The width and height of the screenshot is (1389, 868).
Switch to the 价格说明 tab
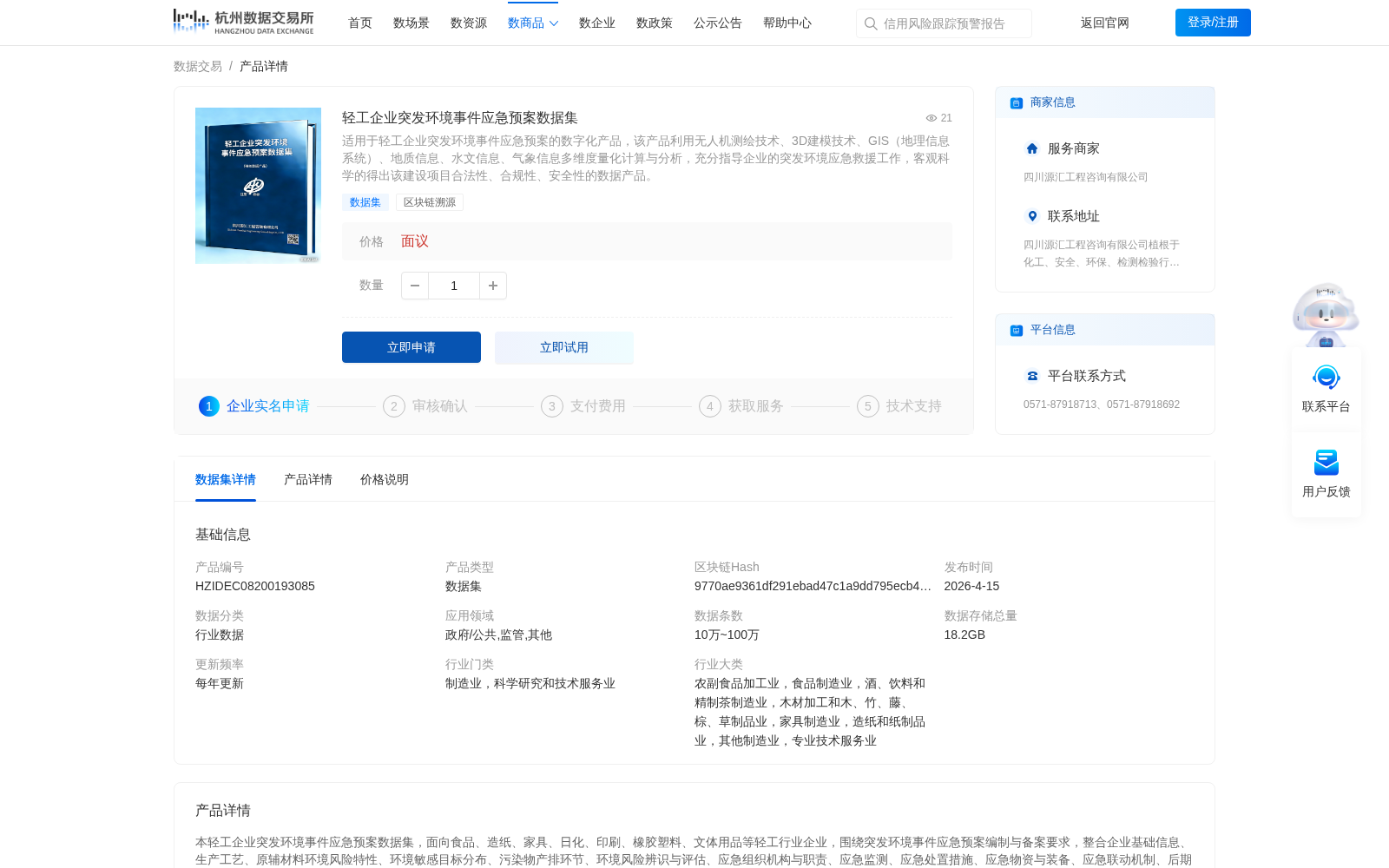click(385, 479)
